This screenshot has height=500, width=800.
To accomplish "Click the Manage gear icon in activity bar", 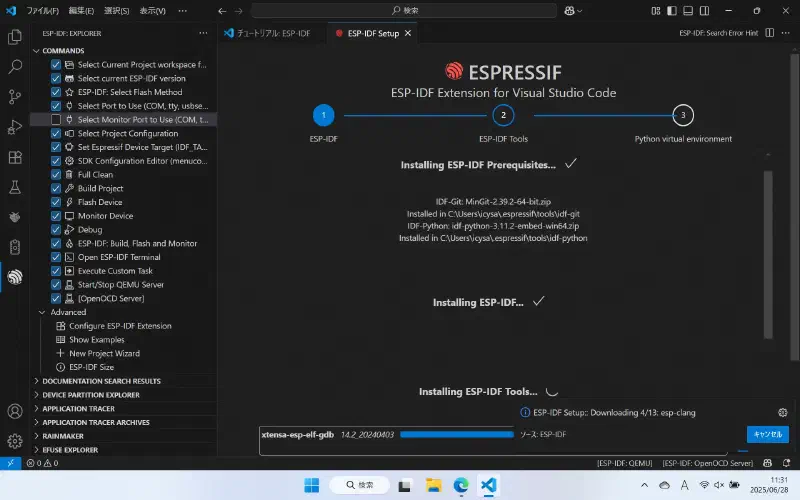I will [15, 441].
